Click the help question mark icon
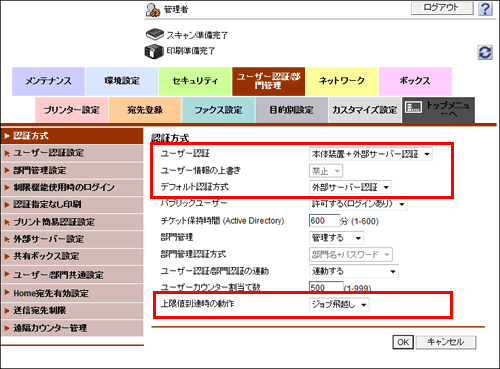The image size is (500, 369). [485, 9]
